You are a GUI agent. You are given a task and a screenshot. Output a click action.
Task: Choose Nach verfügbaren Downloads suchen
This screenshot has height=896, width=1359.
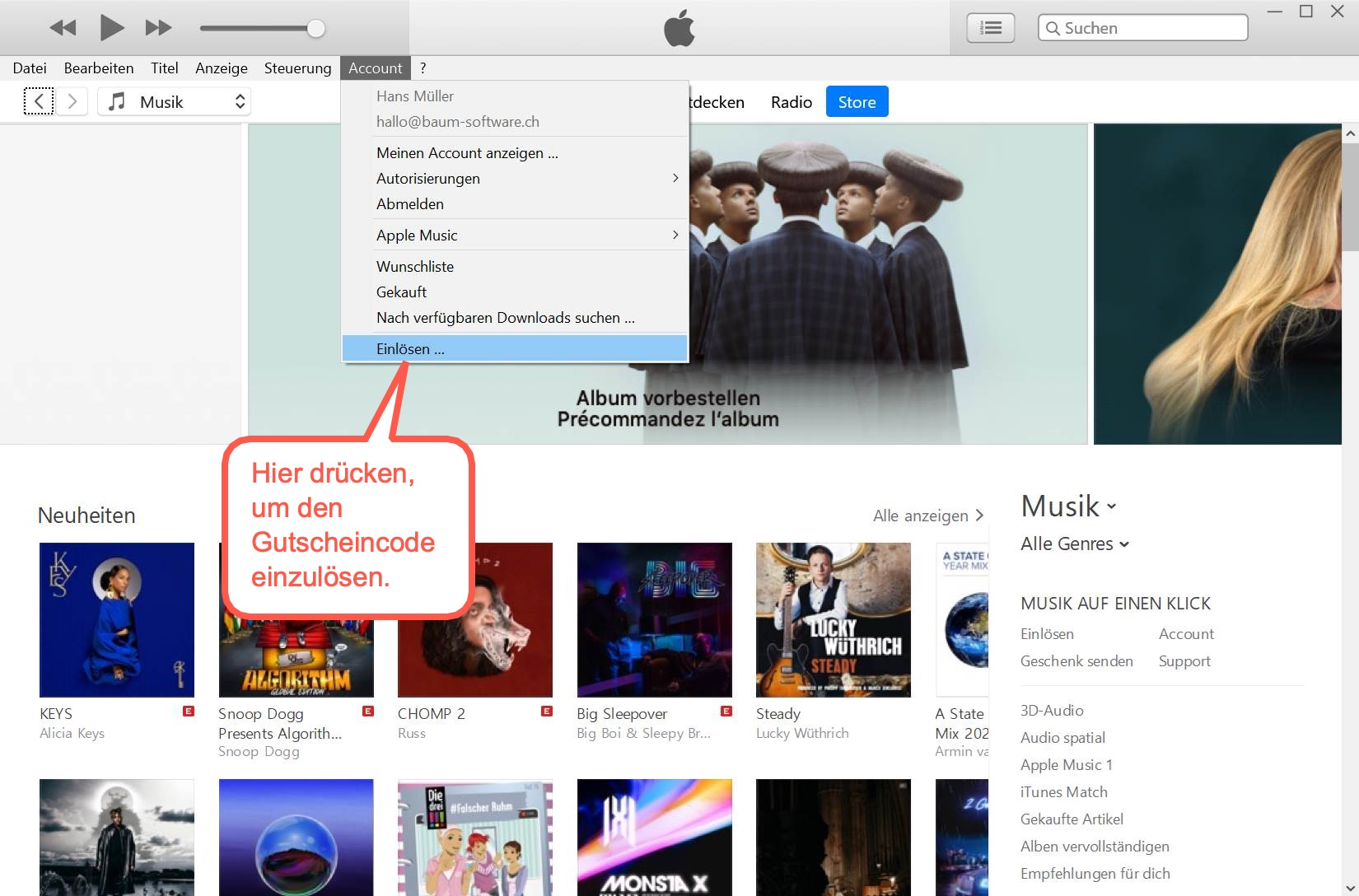515,318
